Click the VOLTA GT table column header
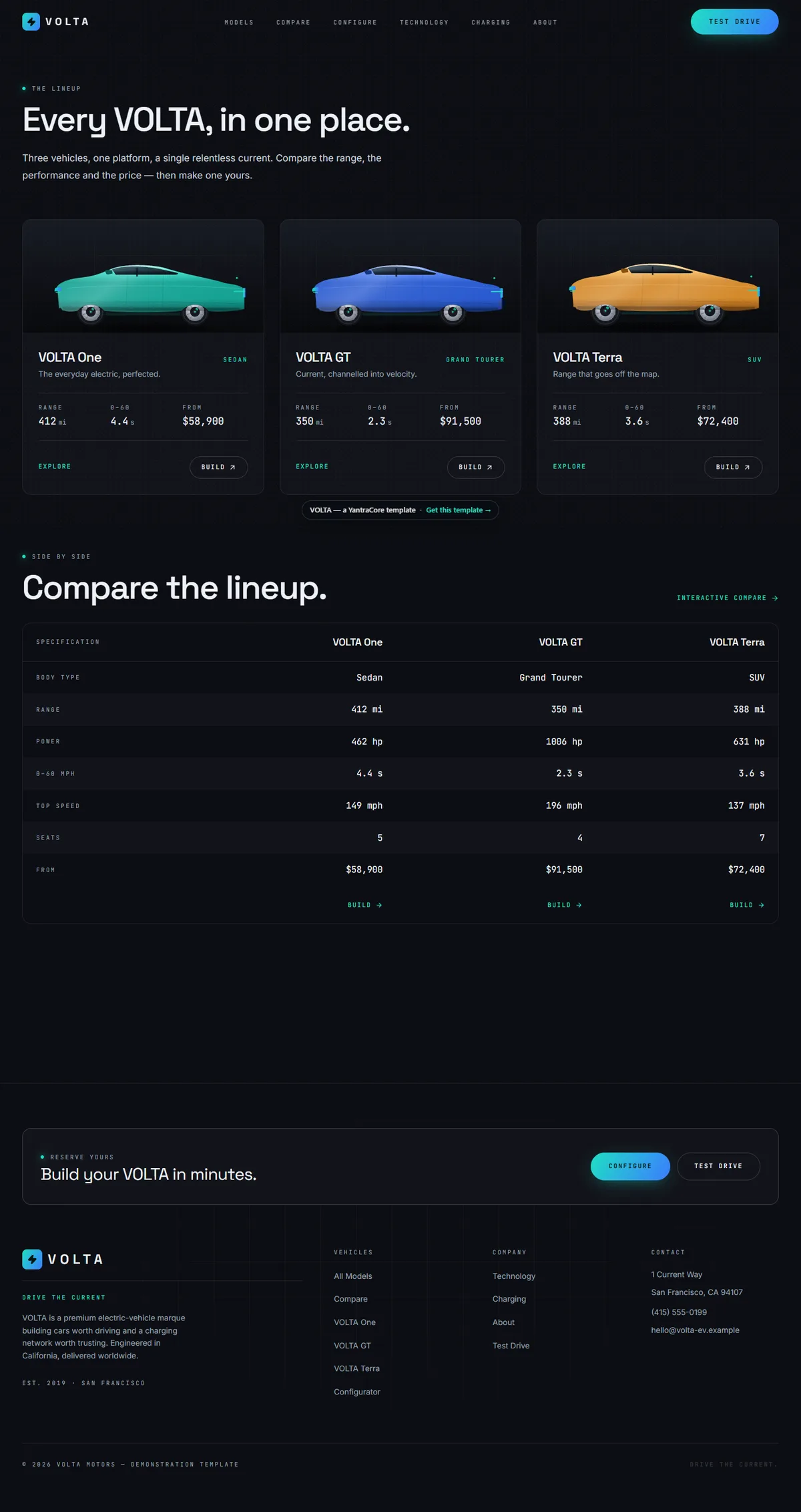Screen dimensions: 801x1512 click(x=561, y=642)
